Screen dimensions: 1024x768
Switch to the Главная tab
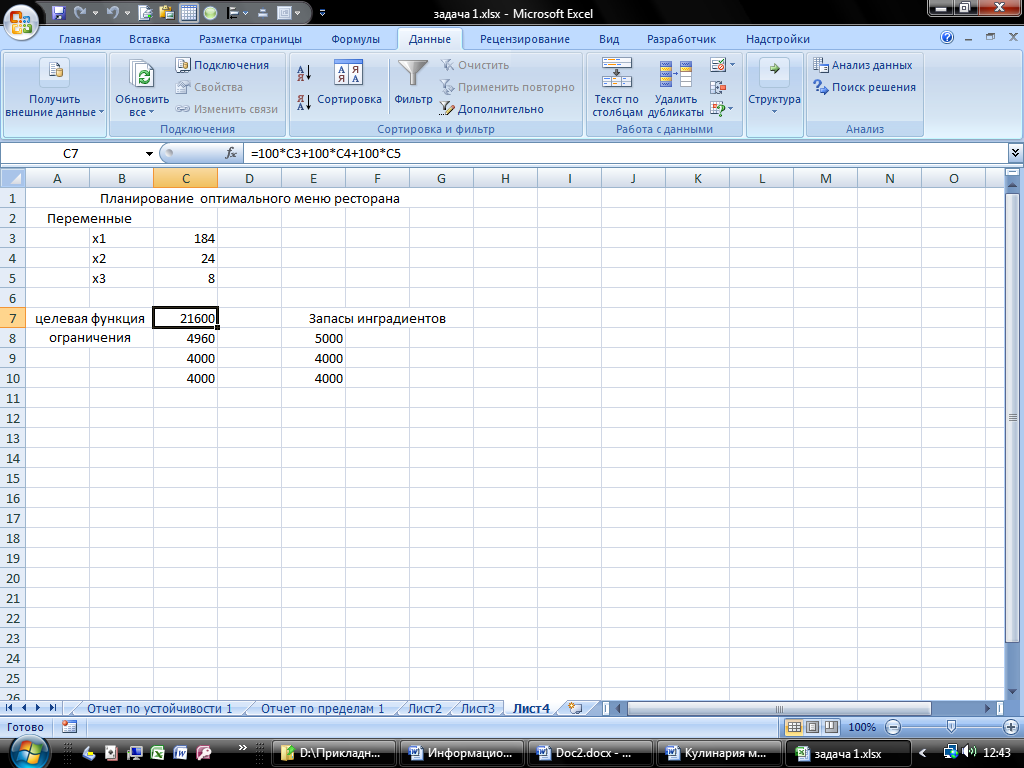click(x=80, y=39)
